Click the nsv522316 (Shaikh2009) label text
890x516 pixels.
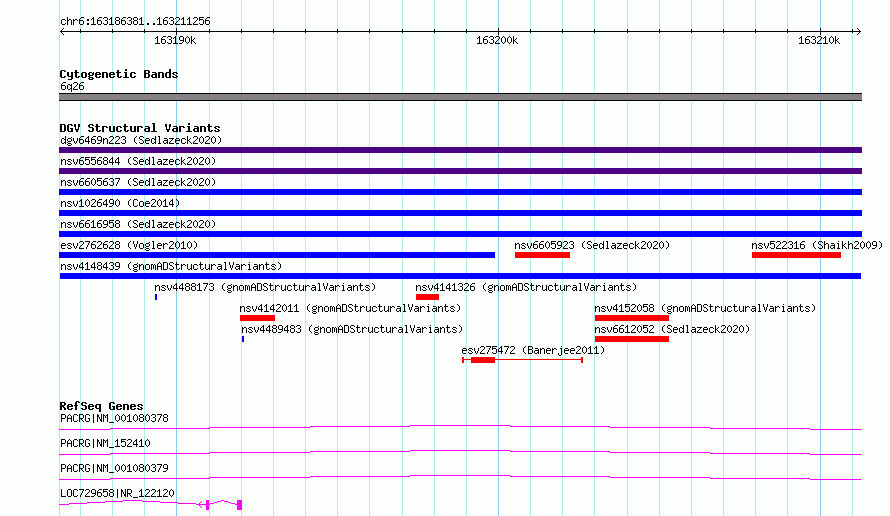(817, 245)
